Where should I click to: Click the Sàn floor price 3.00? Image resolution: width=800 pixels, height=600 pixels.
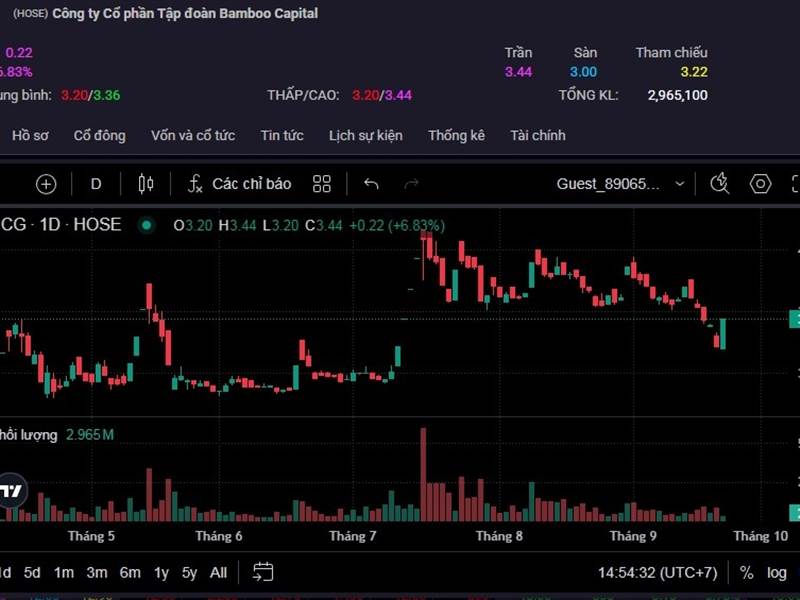[583, 71]
